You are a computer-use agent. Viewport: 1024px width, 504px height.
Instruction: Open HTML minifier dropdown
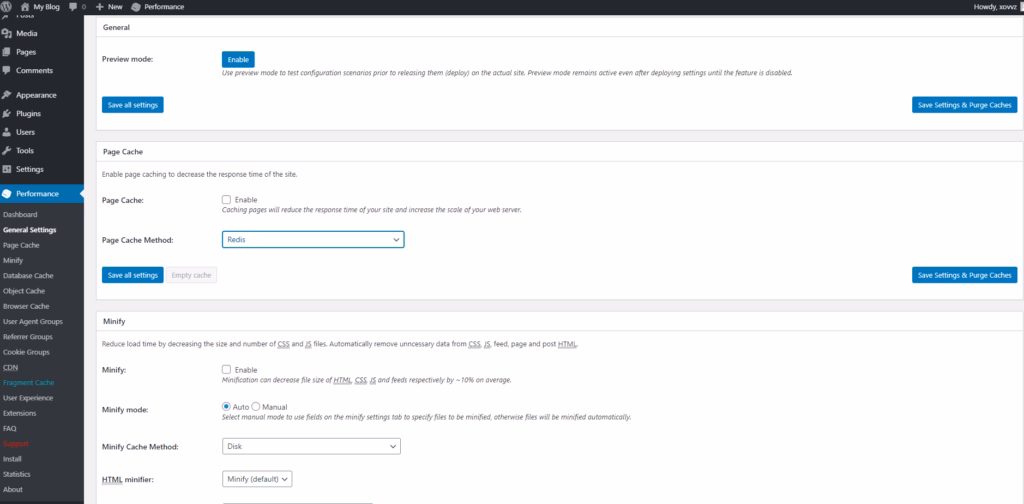(x=257, y=479)
